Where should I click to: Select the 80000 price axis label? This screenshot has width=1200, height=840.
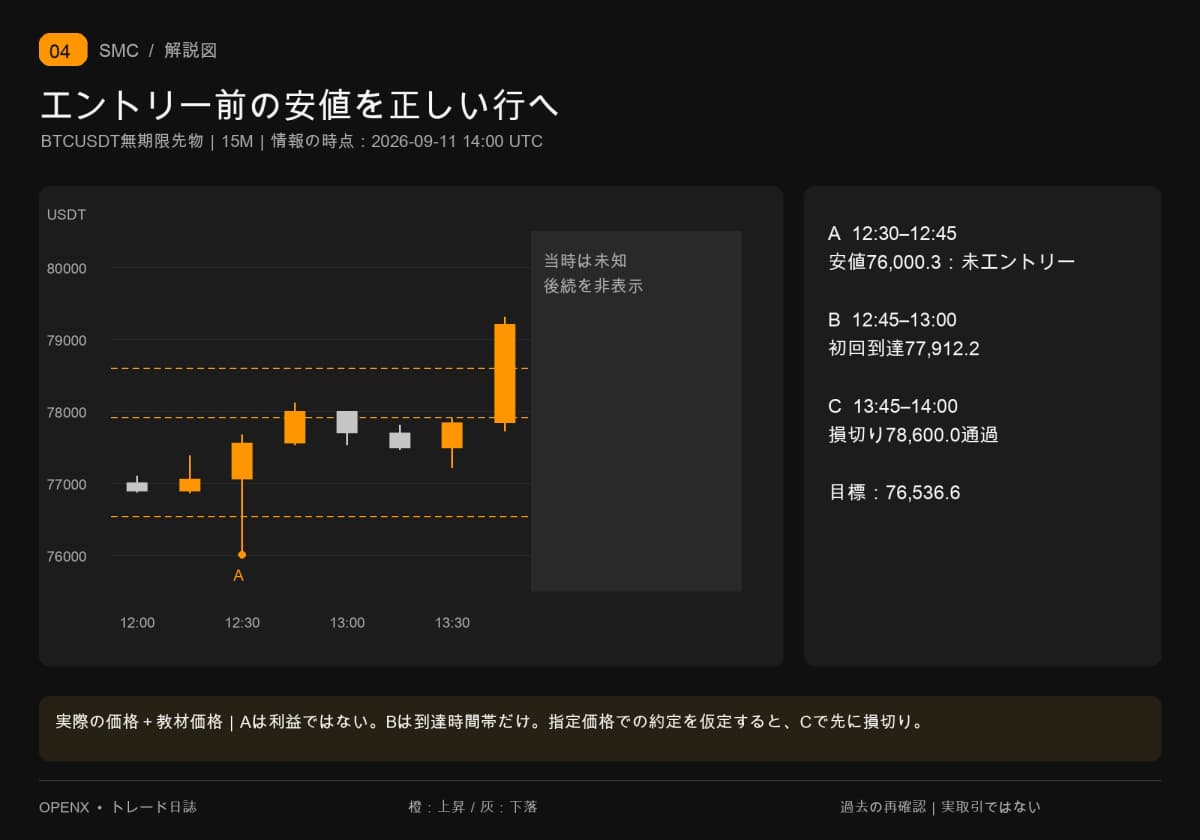tap(67, 268)
